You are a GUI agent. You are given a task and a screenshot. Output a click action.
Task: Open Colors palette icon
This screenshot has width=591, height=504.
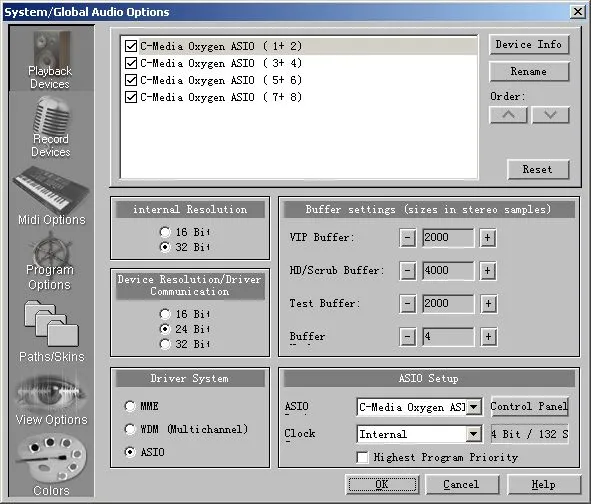pyautogui.click(x=51, y=458)
